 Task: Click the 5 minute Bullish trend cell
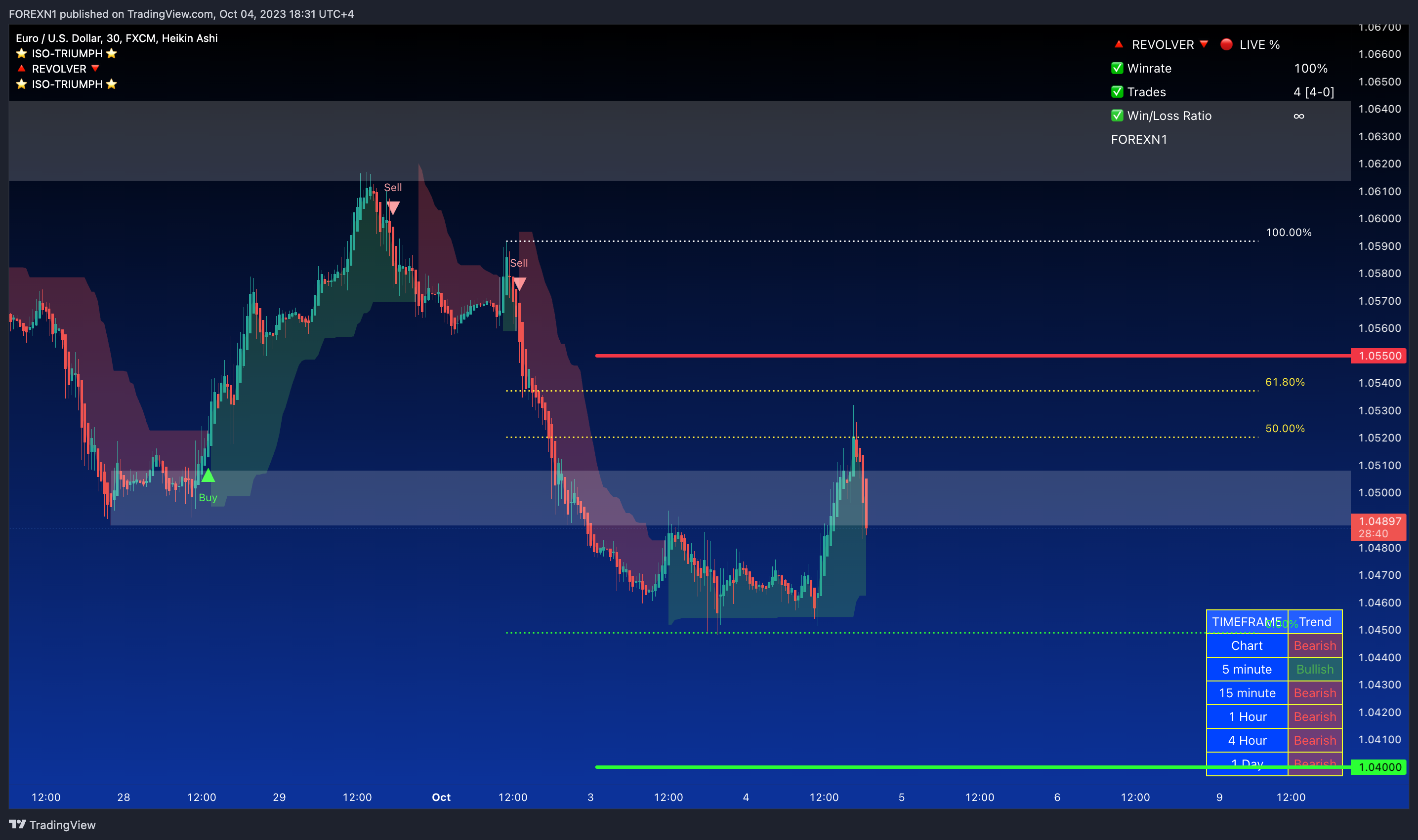tap(1315, 669)
